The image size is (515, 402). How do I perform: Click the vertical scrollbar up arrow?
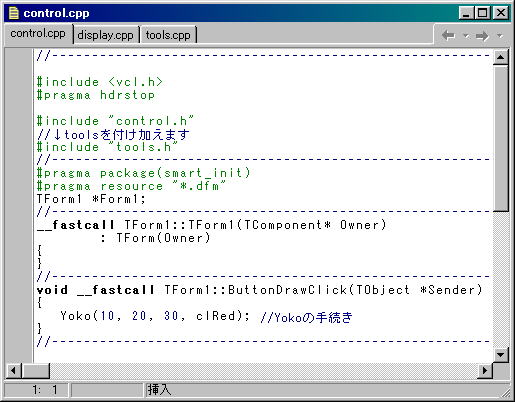500,57
